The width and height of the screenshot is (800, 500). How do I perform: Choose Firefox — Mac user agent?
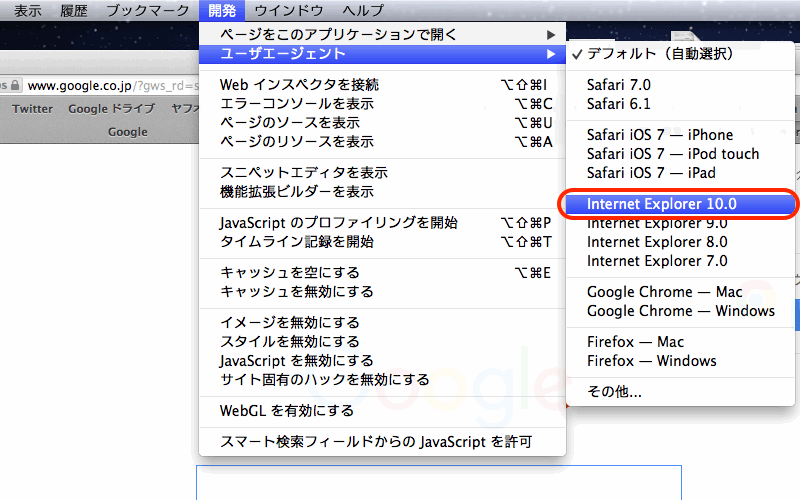pos(635,342)
